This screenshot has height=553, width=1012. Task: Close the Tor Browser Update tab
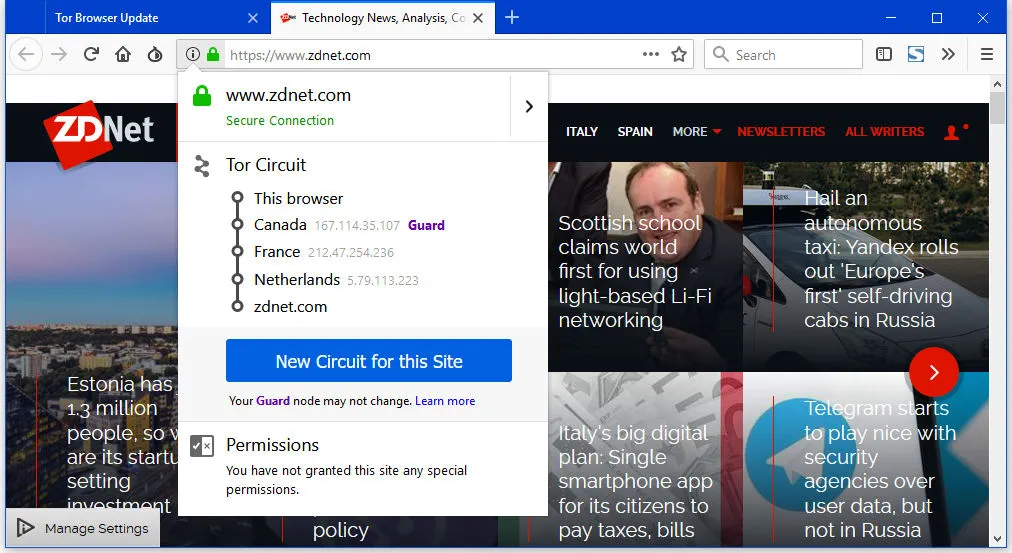(253, 18)
